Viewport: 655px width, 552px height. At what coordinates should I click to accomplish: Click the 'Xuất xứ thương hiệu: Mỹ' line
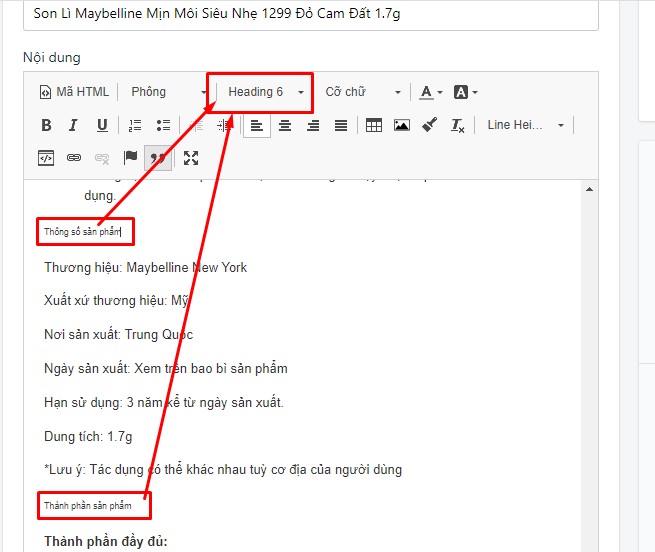(x=117, y=301)
